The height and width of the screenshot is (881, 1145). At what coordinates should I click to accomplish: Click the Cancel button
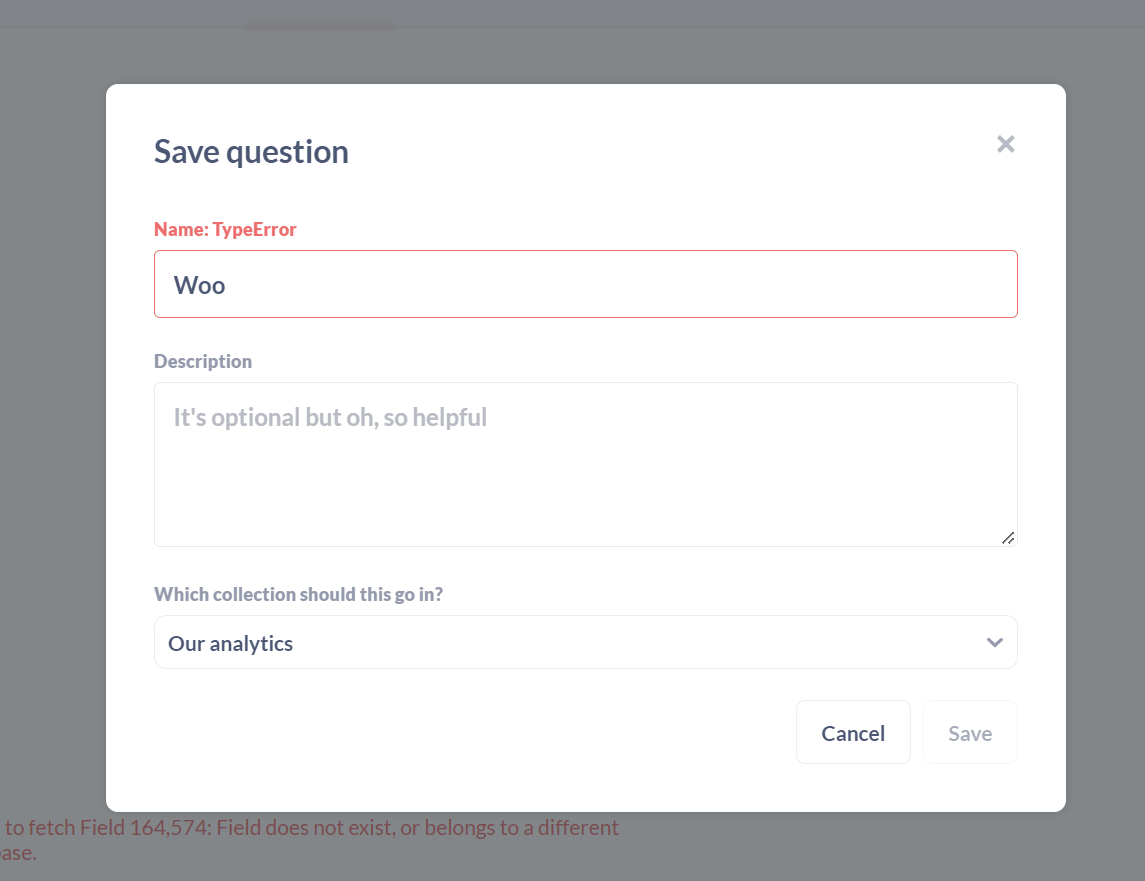852,732
